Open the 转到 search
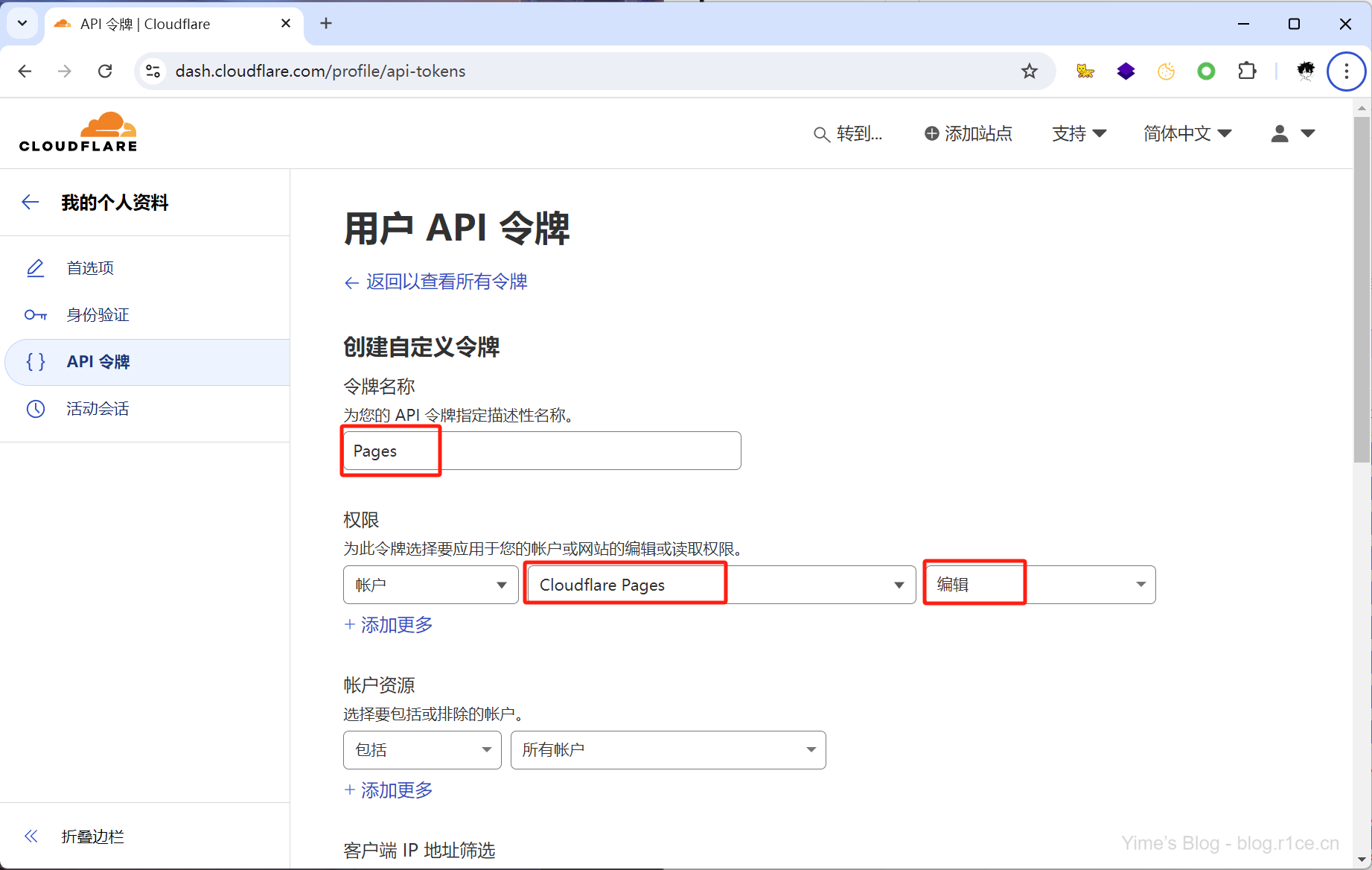The width and height of the screenshot is (1372, 870). 848,133
